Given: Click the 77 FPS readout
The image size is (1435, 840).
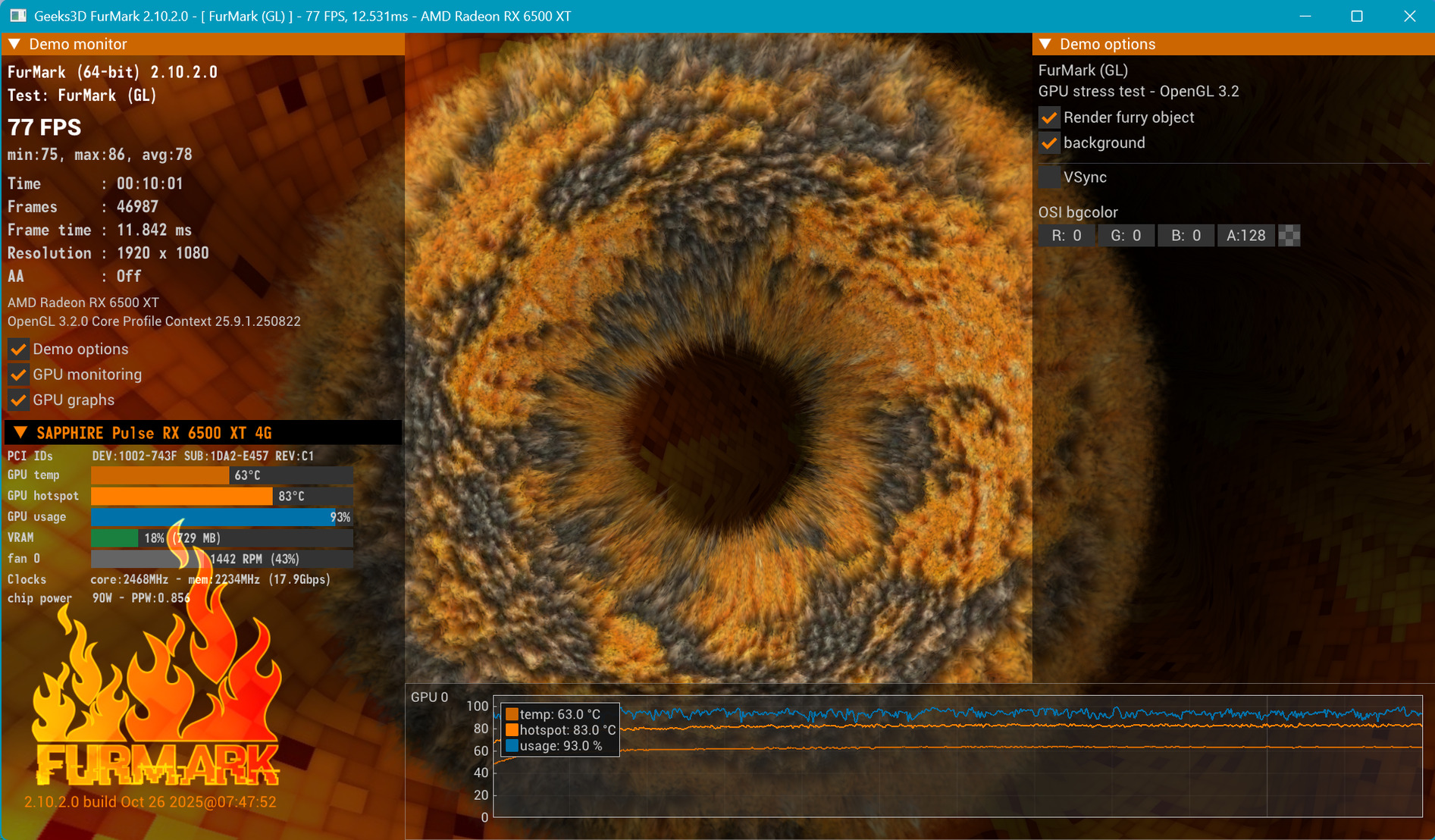Looking at the screenshot, I should (44, 127).
